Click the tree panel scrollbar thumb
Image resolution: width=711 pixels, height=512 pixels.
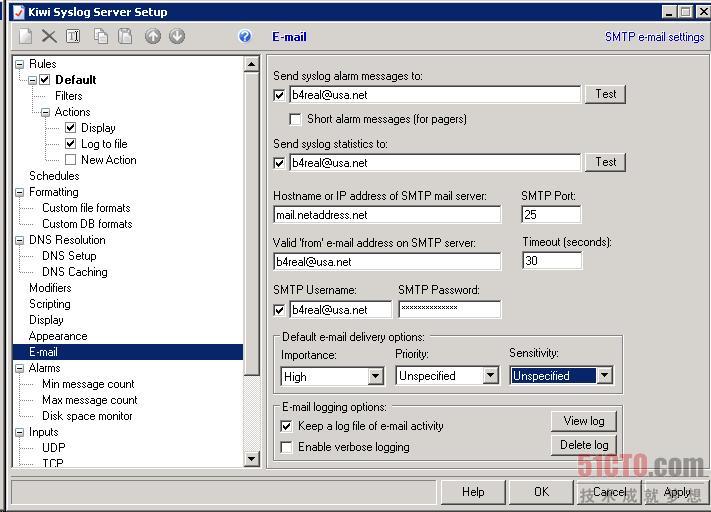click(x=251, y=224)
